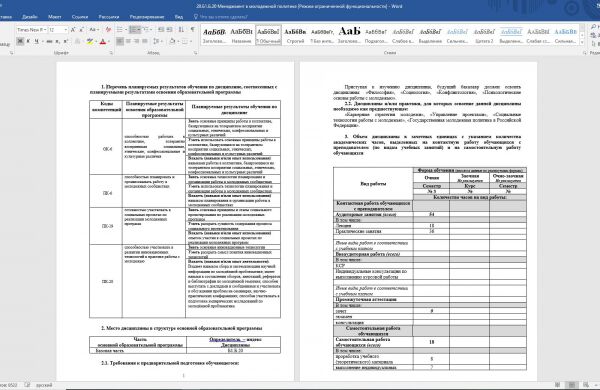Open the Paragraph dialog launcher
The height and width of the screenshot is (390, 600).
point(195,53)
